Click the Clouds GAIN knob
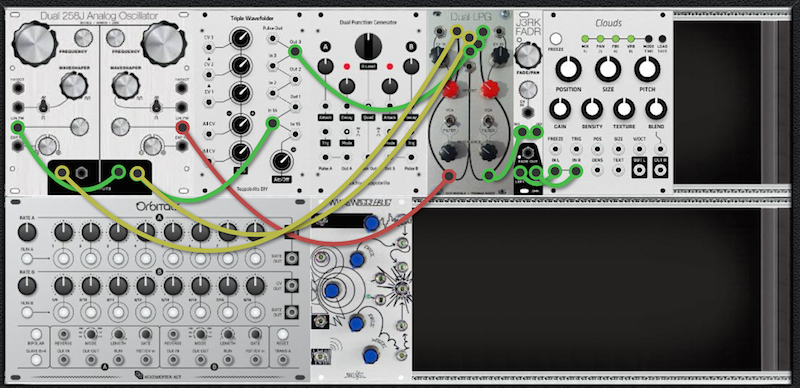The image size is (800, 388). (560, 109)
